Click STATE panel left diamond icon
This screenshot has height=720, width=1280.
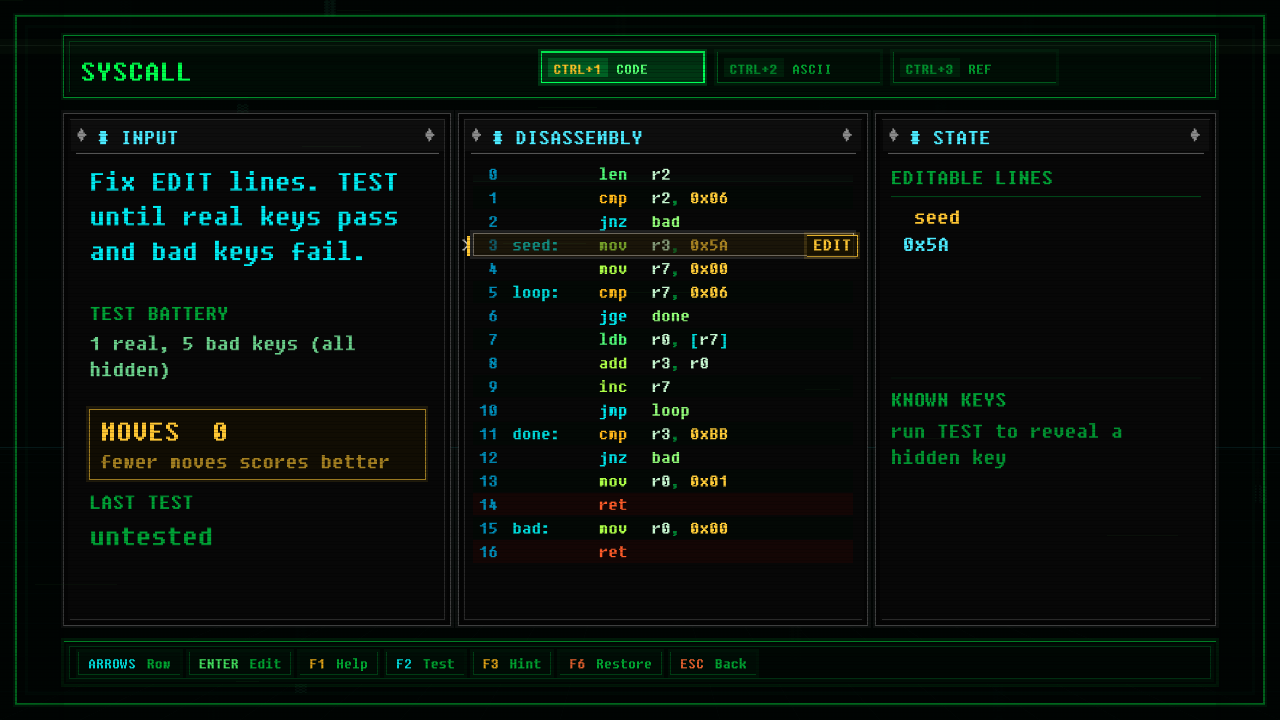(893, 136)
